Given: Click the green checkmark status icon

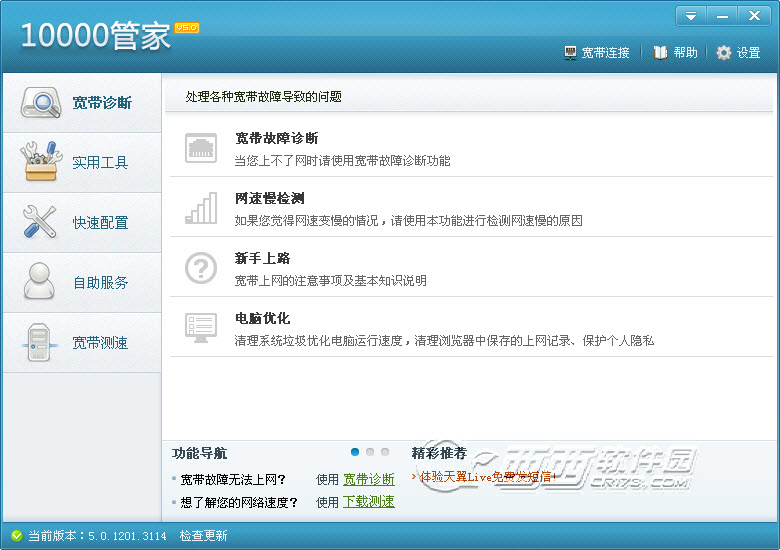Looking at the screenshot, I should click(x=17, y=536).
